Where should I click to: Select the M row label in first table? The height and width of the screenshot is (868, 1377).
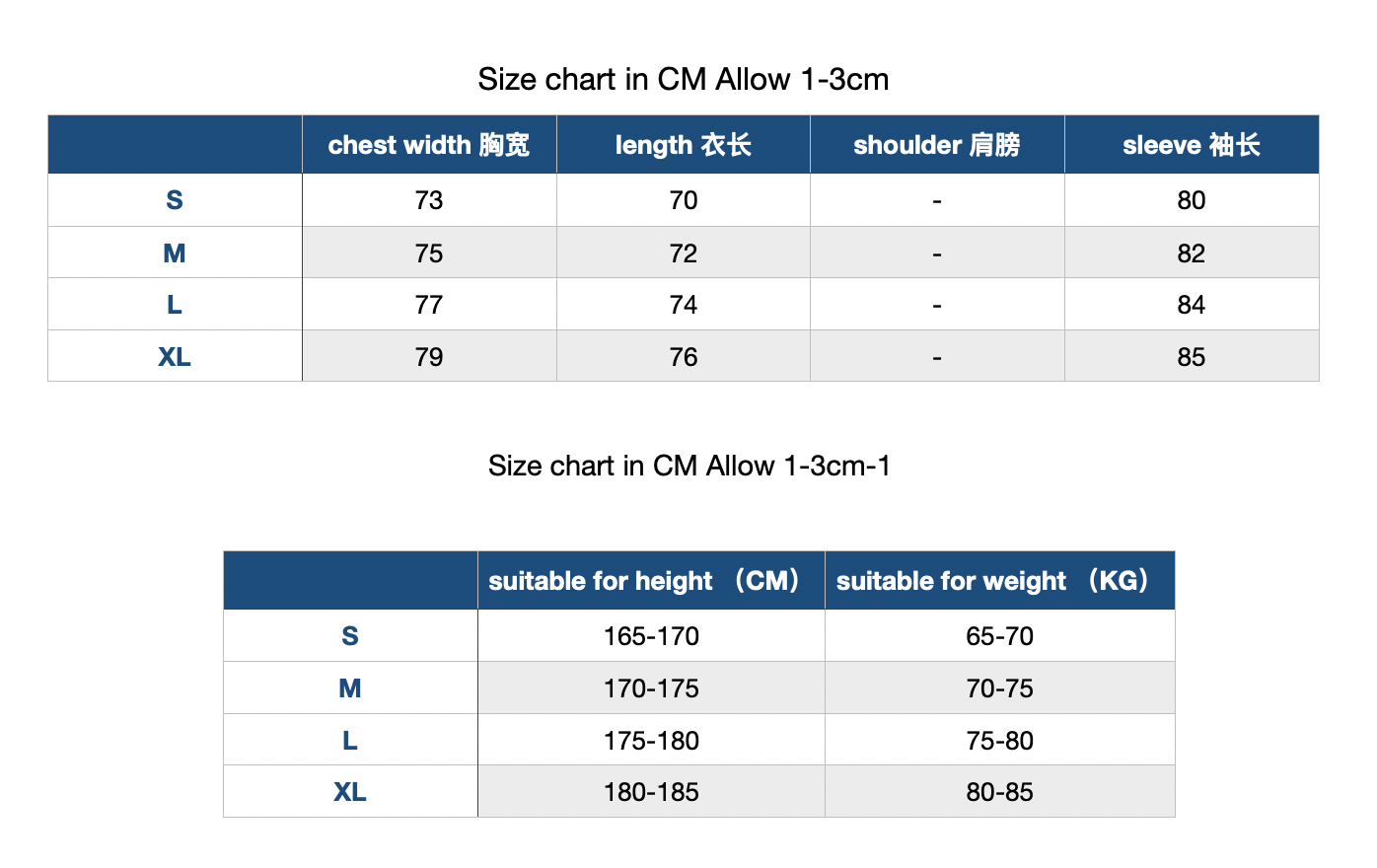(175, 253)
